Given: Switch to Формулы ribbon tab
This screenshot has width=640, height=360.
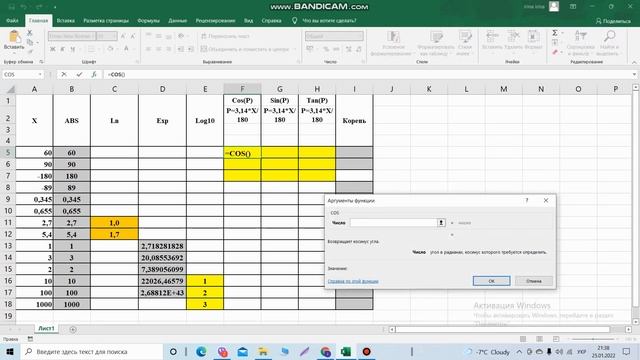Looking at the screenshot, I should [x=148, y=20].
